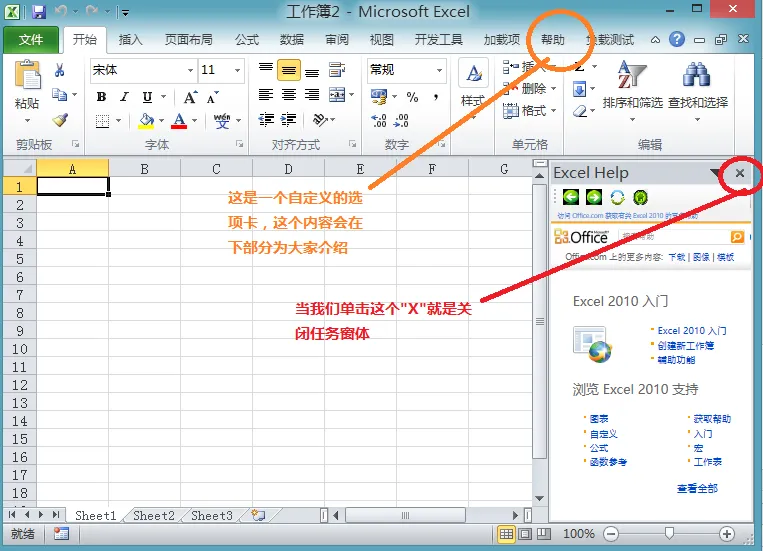This screenshot has width=763, height=551.
Task: Toggle Bold formatting
Action: tap(101, 97)
